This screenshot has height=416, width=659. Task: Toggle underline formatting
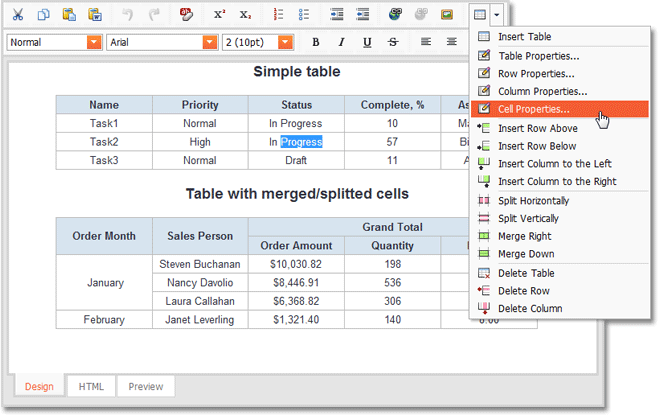pos(367,42)
